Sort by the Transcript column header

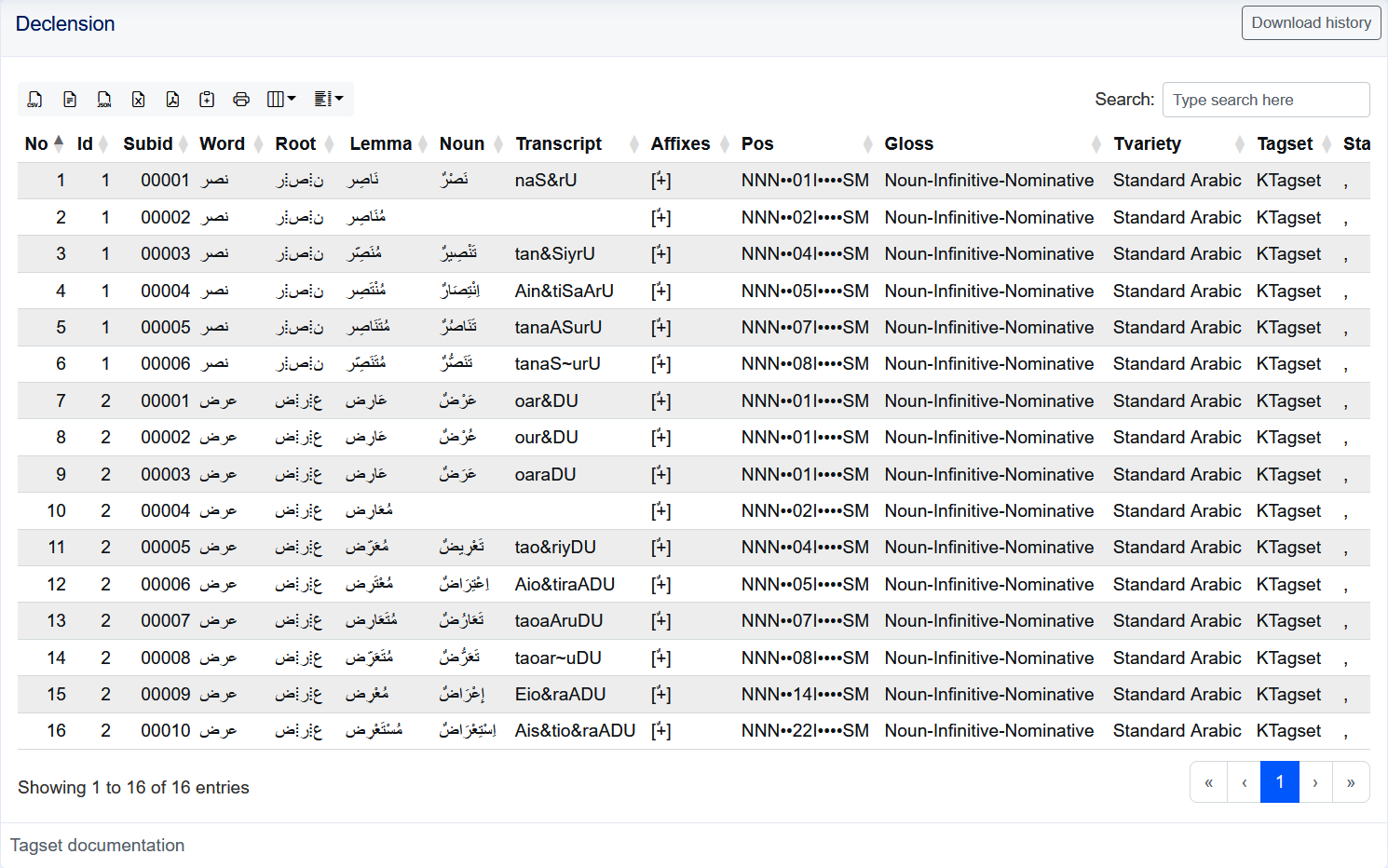point(576,143)
